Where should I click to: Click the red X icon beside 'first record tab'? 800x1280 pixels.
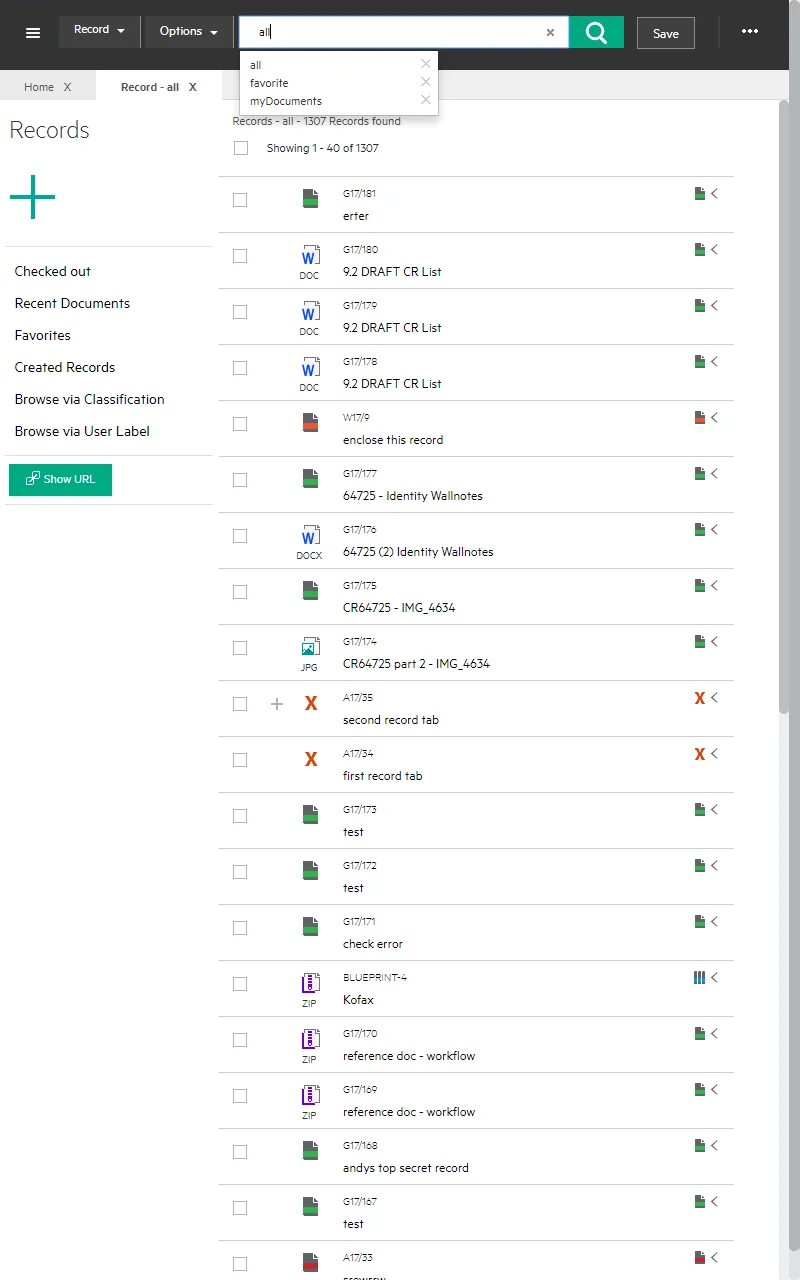click(311, 760)
